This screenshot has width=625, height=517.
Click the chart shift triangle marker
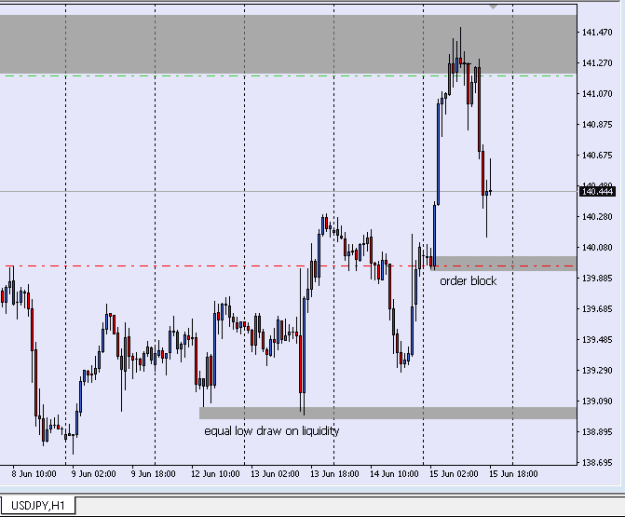click(493, 7)
